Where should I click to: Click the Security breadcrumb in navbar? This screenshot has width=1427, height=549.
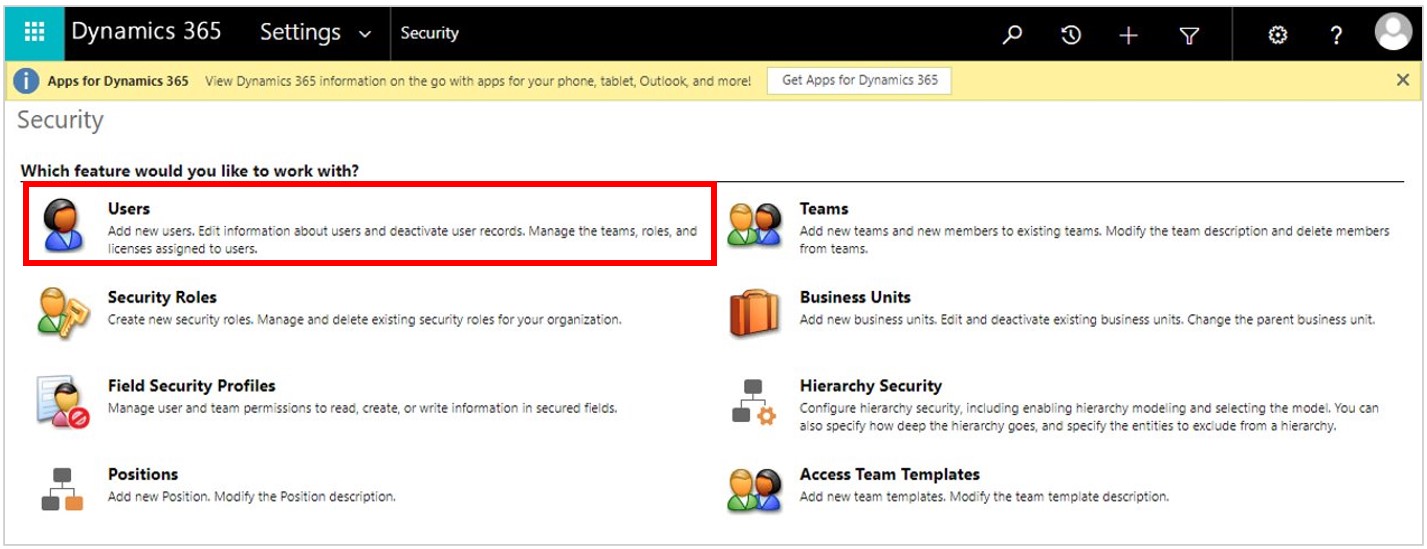tap(429, 33)
